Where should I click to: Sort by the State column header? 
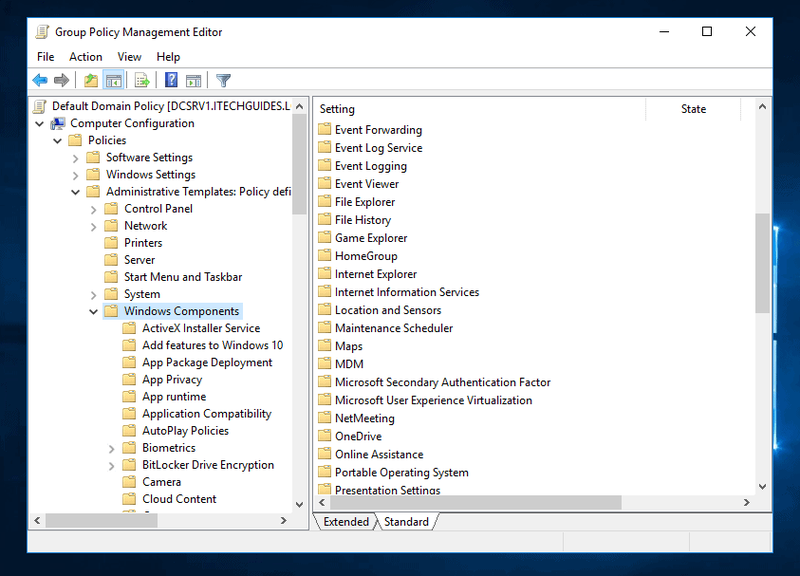[x=693, y=109]
